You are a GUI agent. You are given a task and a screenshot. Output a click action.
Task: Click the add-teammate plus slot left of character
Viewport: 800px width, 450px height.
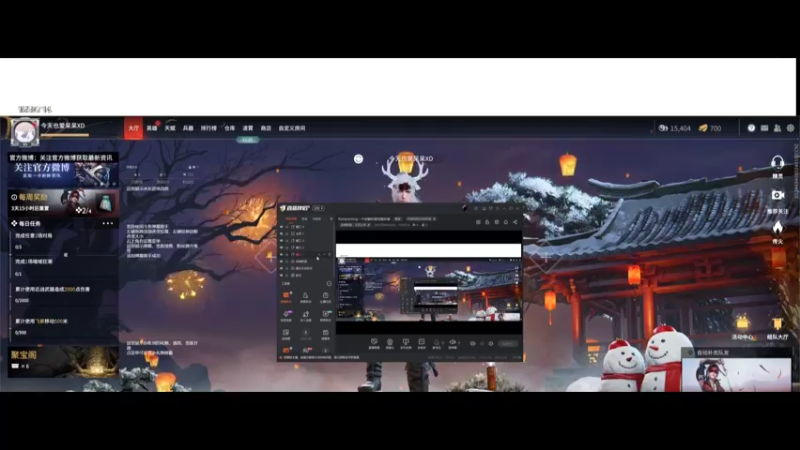270,257
